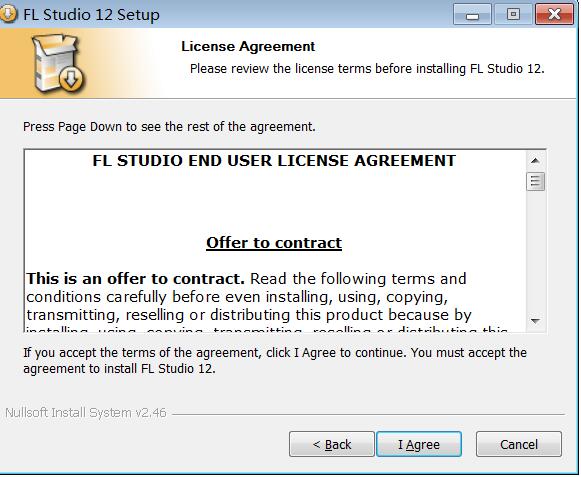Go to the previous step with Back
The width and height of the screenshot is (581, 477).
point(332,444)
